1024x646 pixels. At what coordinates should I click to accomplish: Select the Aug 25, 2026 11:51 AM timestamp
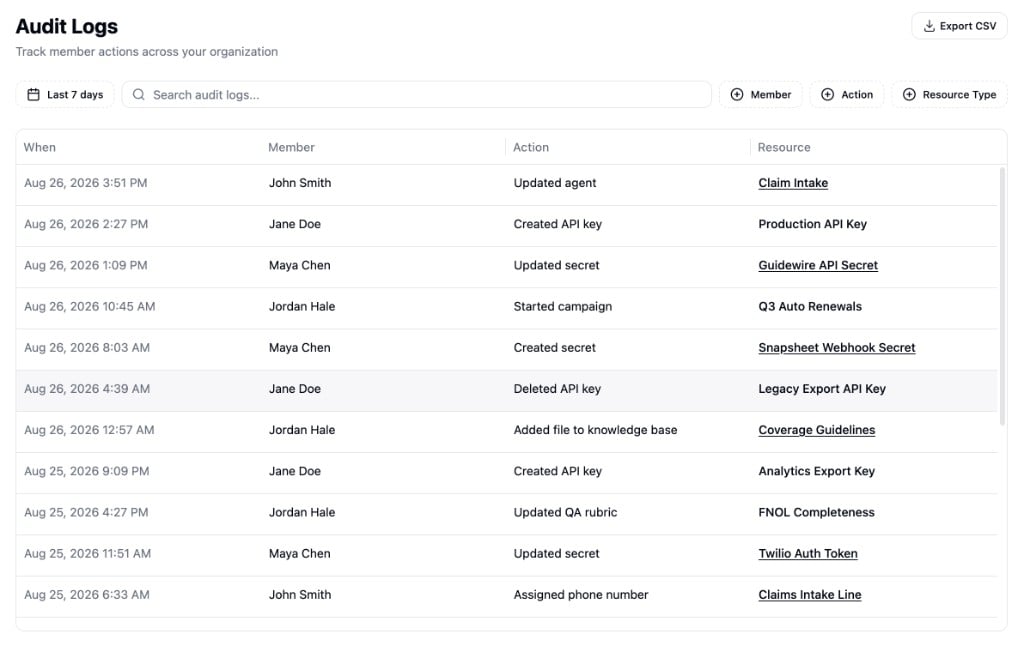click(x=88, y=554)
